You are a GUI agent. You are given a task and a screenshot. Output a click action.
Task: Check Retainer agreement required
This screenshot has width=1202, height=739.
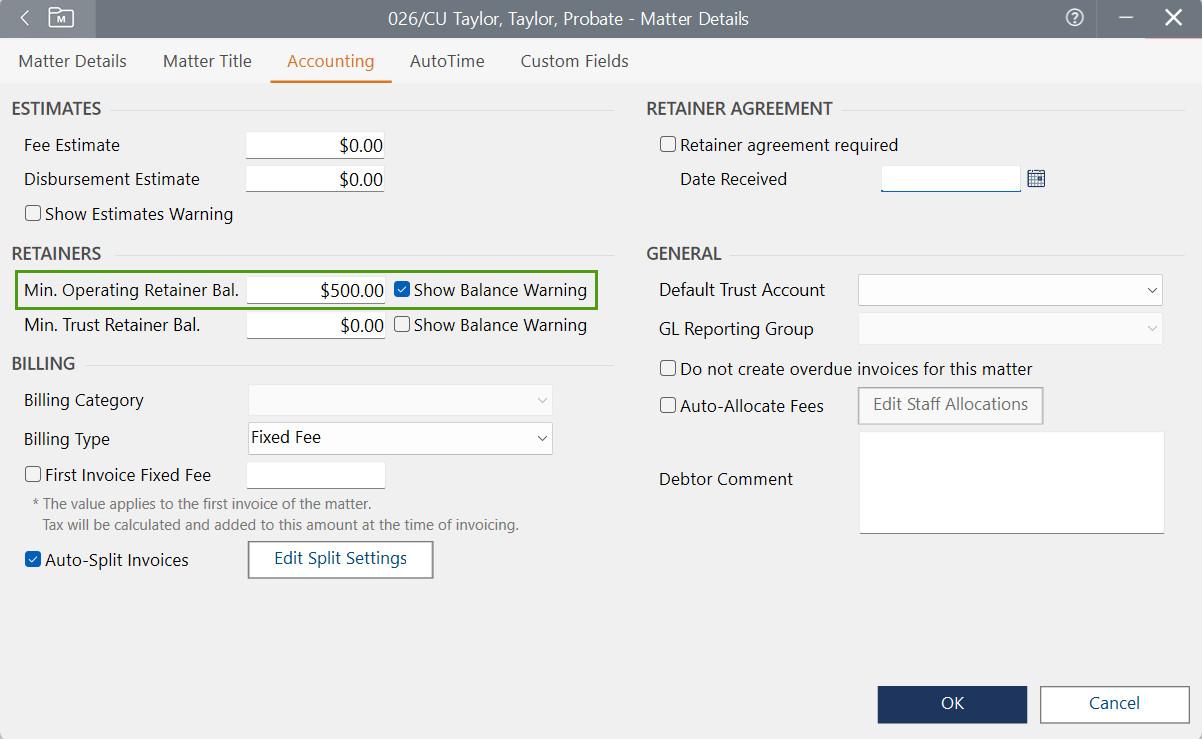click(667, 143)
